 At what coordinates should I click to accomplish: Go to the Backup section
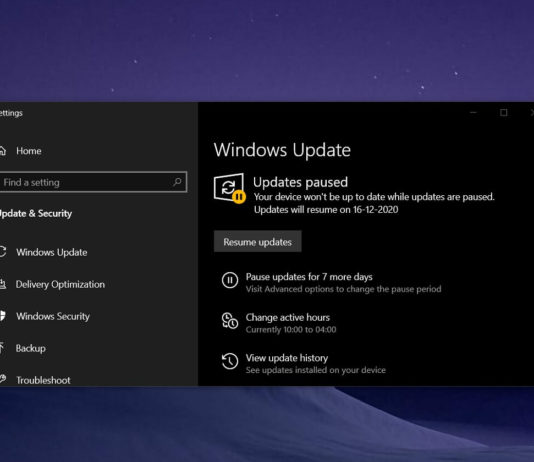30,348
